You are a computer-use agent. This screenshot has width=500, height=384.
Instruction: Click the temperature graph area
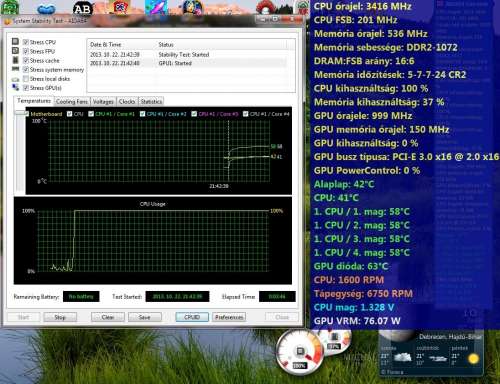point(159,152)
